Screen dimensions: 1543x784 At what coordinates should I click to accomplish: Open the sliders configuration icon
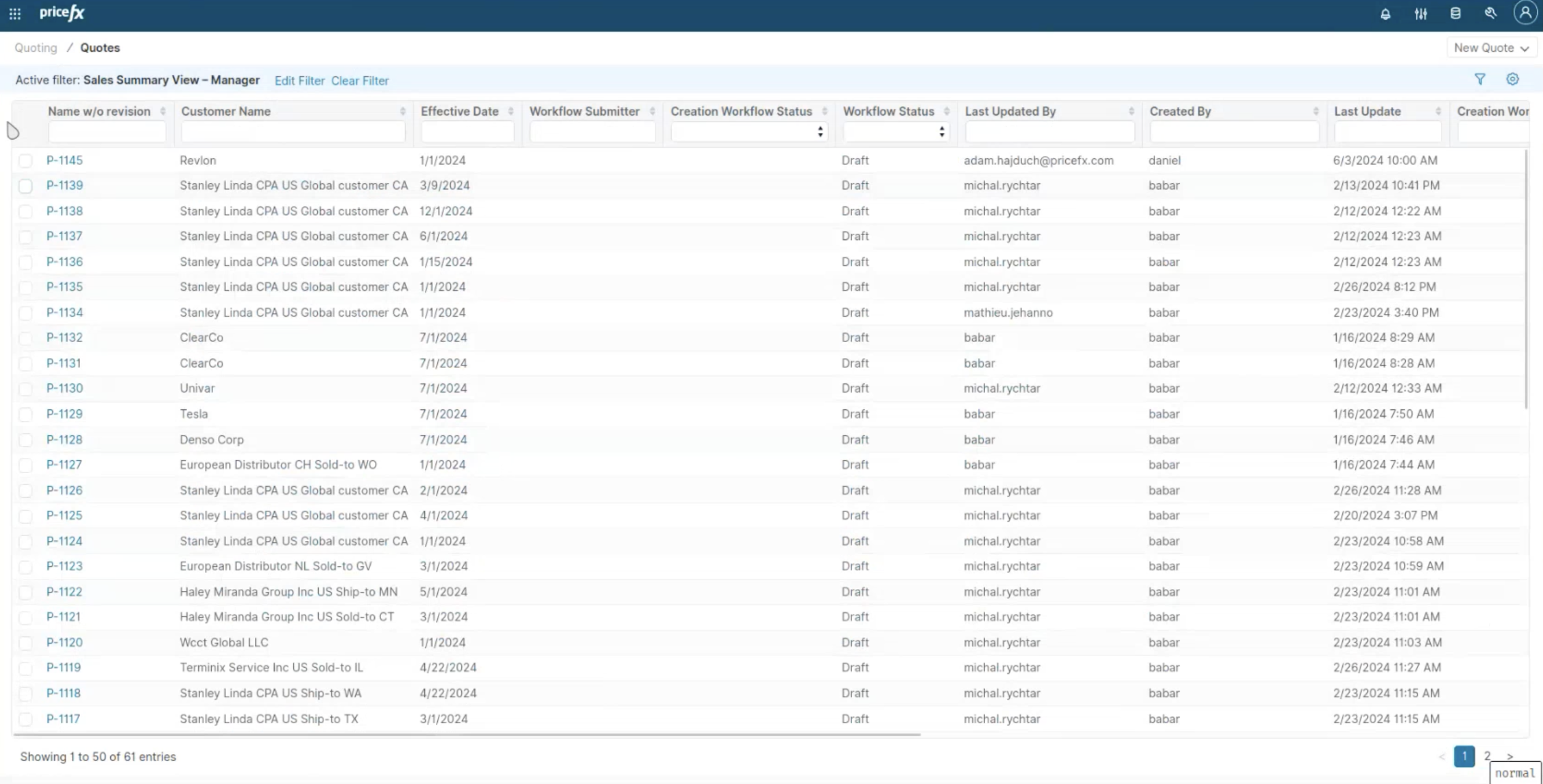click(x=1420, y=14)
